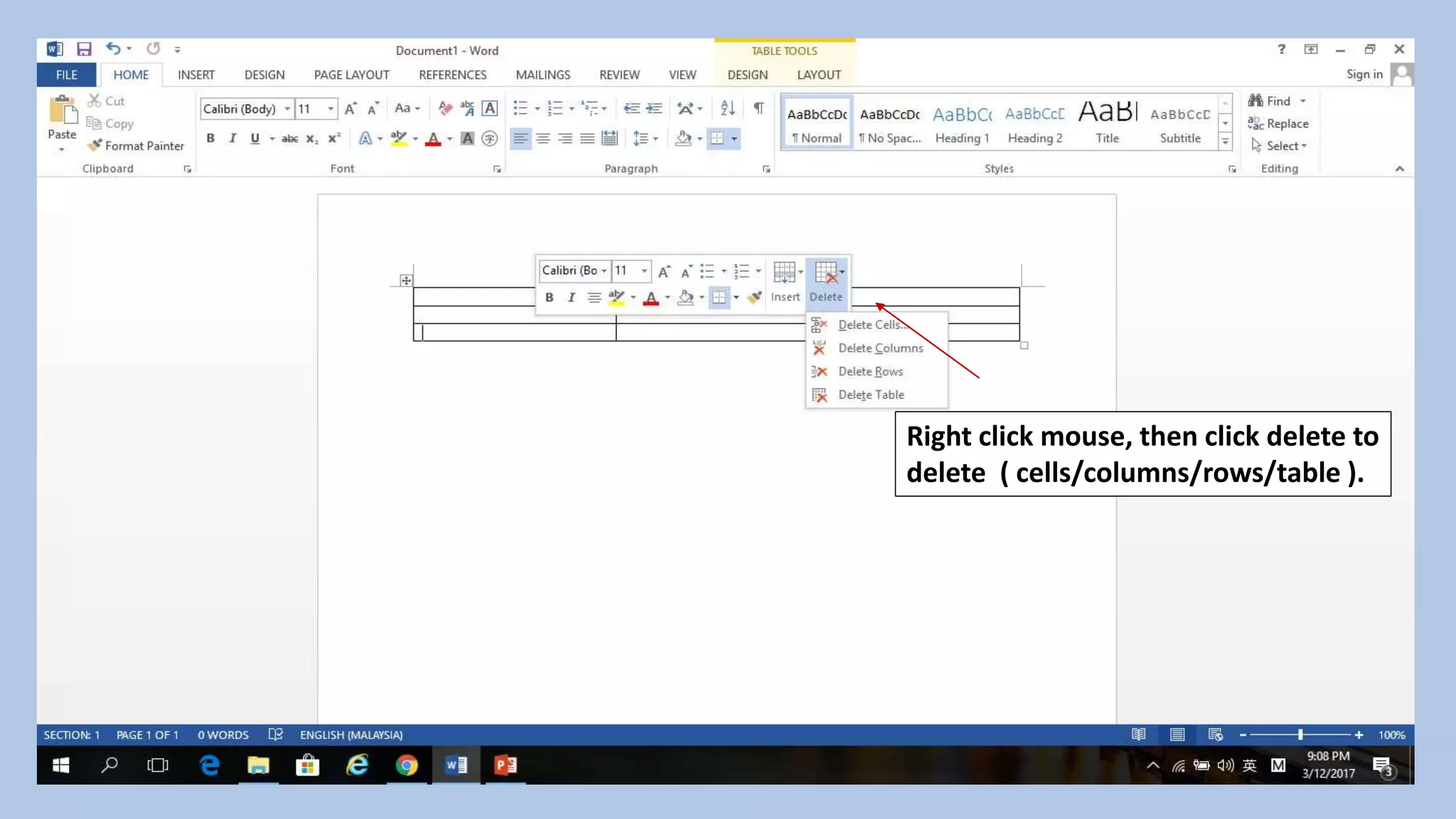
Task: Click the Increase Indent icon
Action: point(654,108)
